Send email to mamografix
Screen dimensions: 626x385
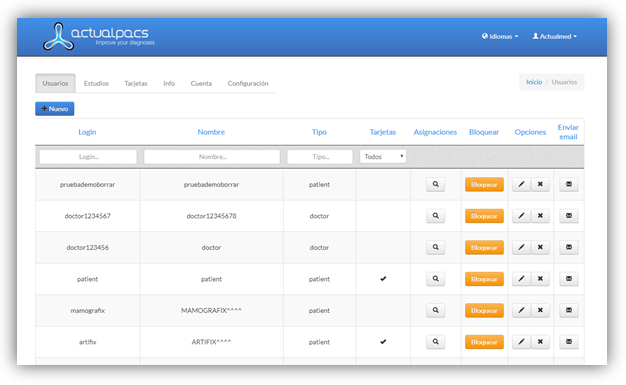[x=569, y=310]
